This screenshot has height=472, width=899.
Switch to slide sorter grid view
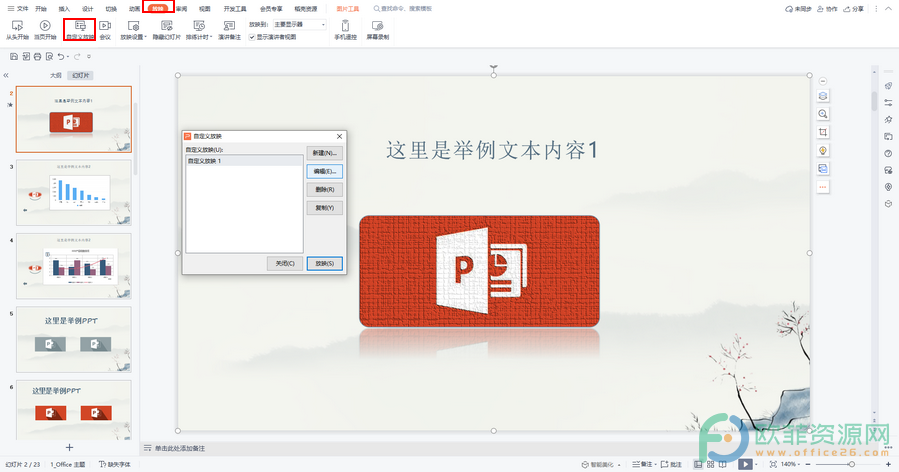point(710,464)
